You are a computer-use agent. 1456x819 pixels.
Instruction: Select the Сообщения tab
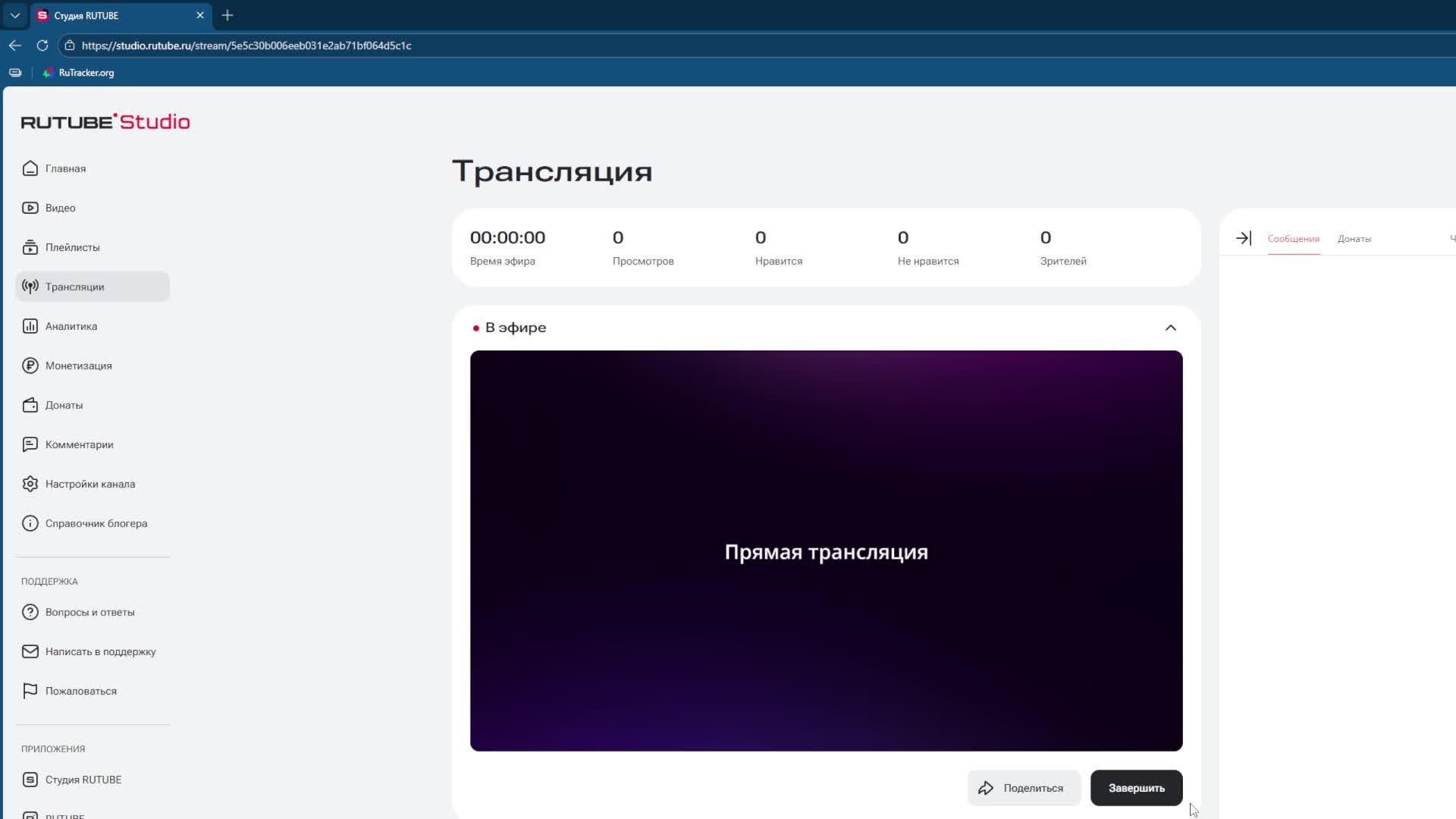[1293, 239]
